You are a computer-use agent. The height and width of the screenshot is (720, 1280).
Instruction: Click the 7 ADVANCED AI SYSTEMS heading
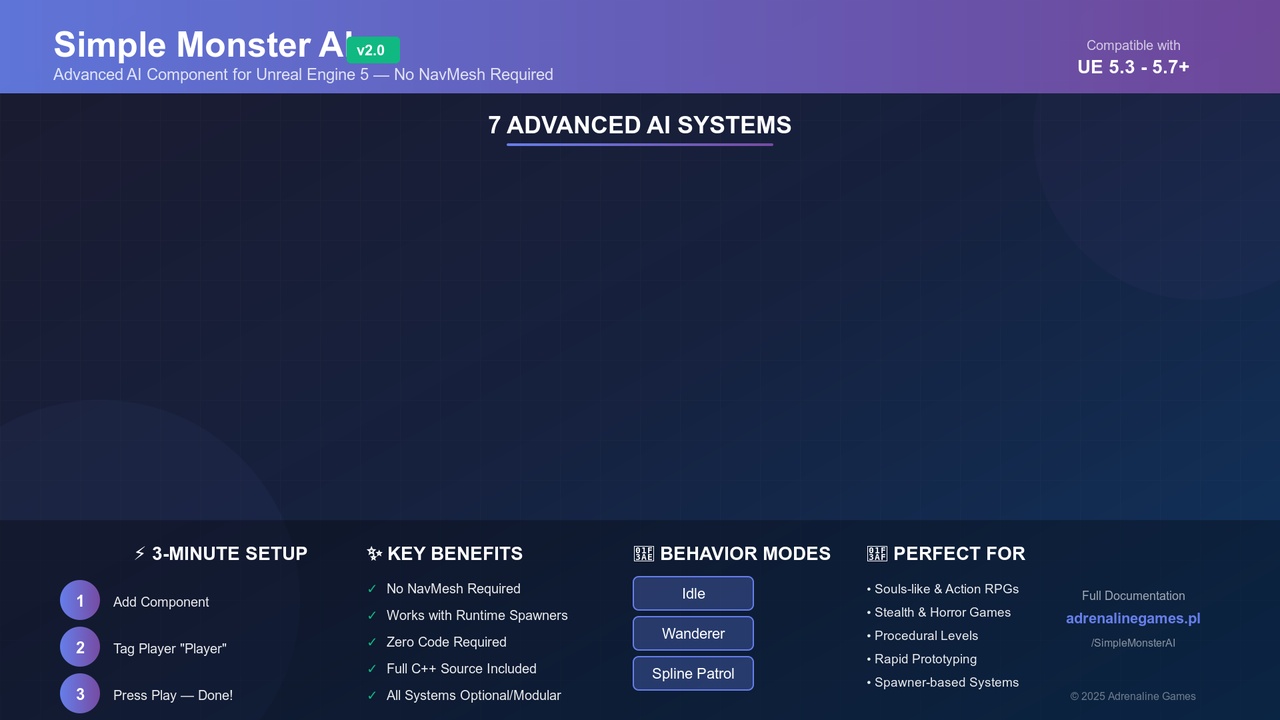(640, 125)
